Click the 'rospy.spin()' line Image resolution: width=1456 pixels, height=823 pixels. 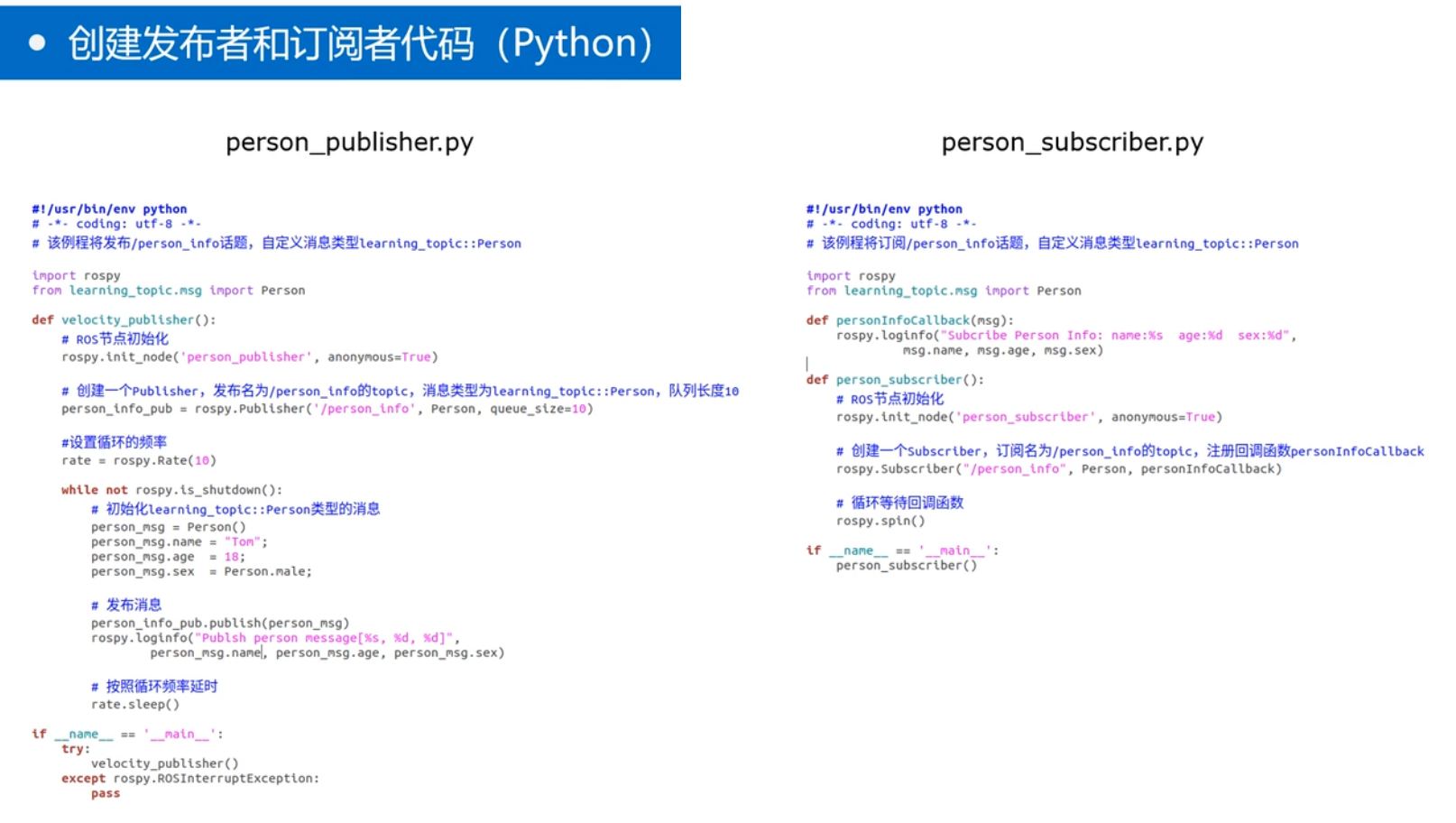pos(880,521)
